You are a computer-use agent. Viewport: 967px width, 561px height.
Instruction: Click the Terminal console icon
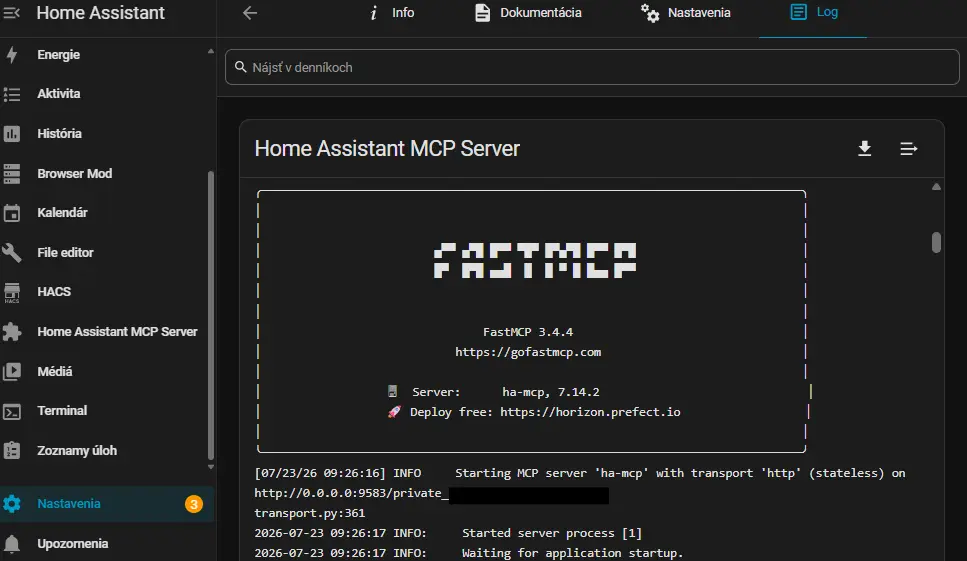(x=12, y=411)
